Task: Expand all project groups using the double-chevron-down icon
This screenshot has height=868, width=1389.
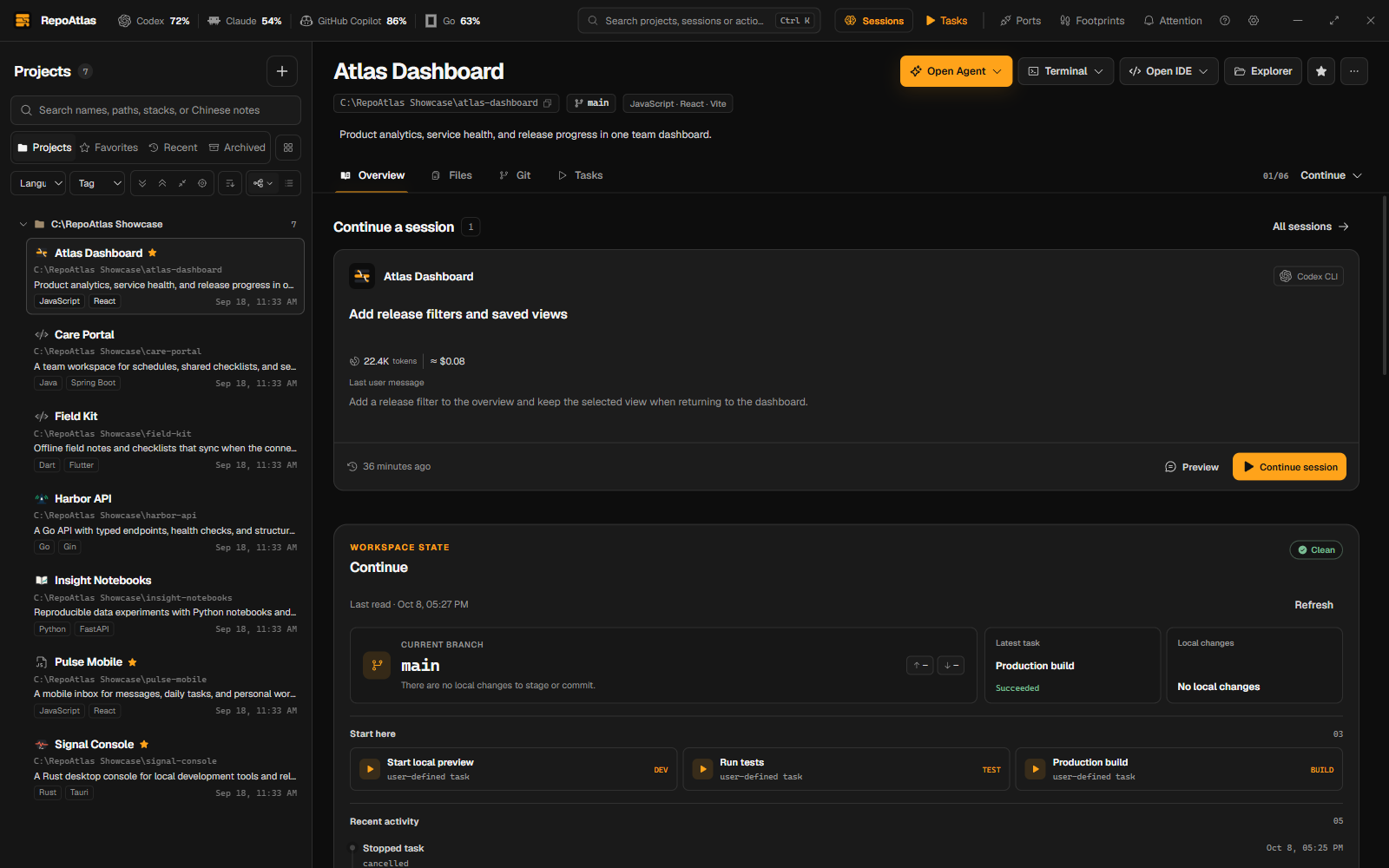Action: (142, 183)
